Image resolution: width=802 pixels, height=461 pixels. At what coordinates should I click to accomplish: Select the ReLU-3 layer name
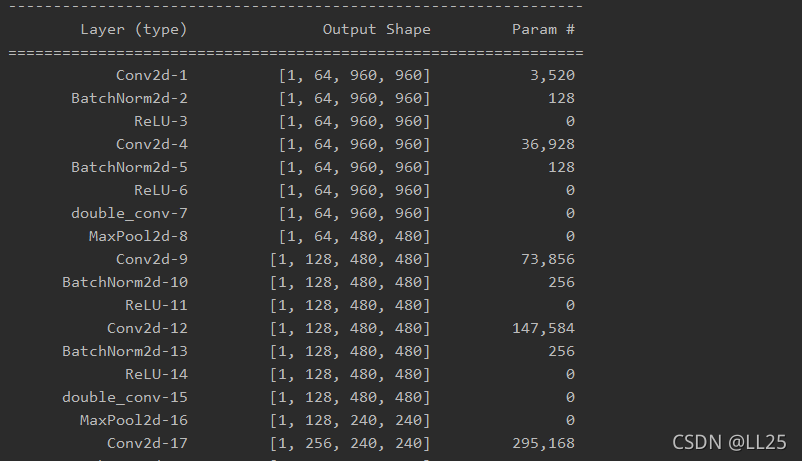point(161,121)
